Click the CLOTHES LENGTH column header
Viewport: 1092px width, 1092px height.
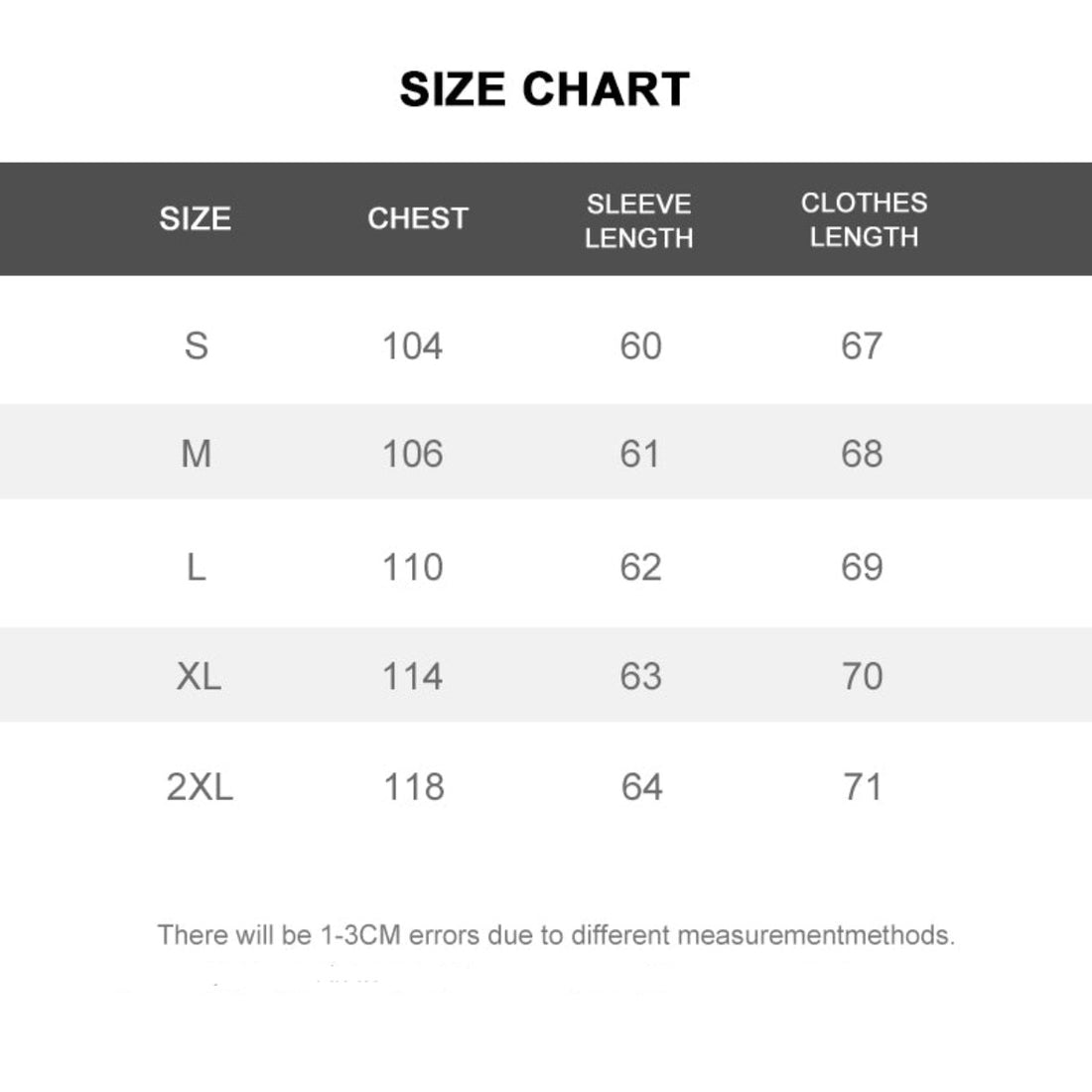tap(864, 219)
